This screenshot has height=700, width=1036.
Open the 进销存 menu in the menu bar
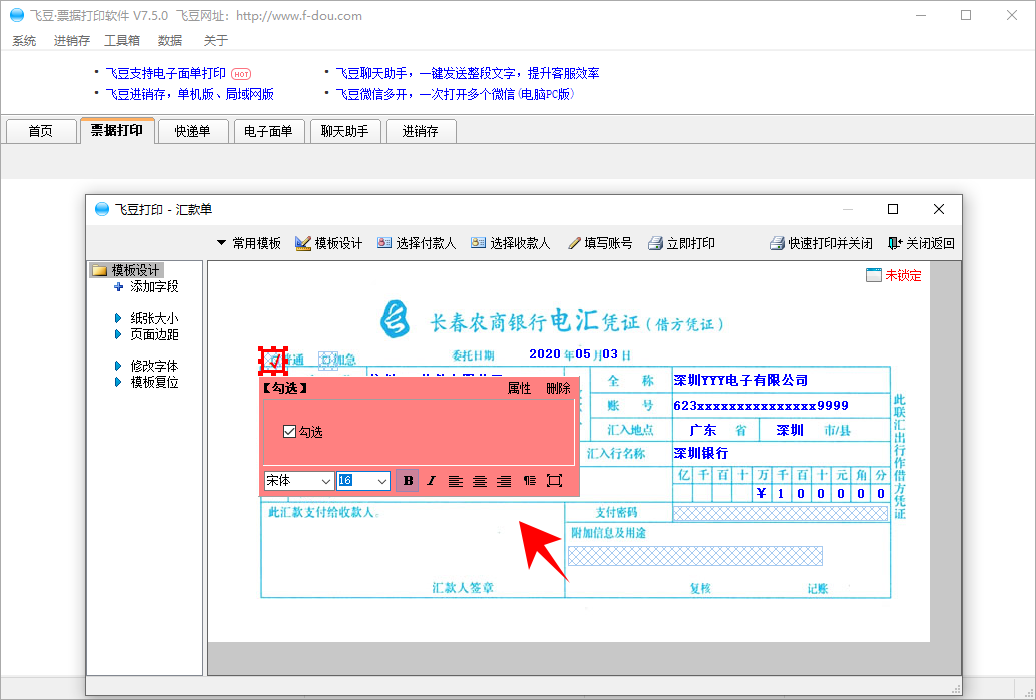tap(71, 40)
